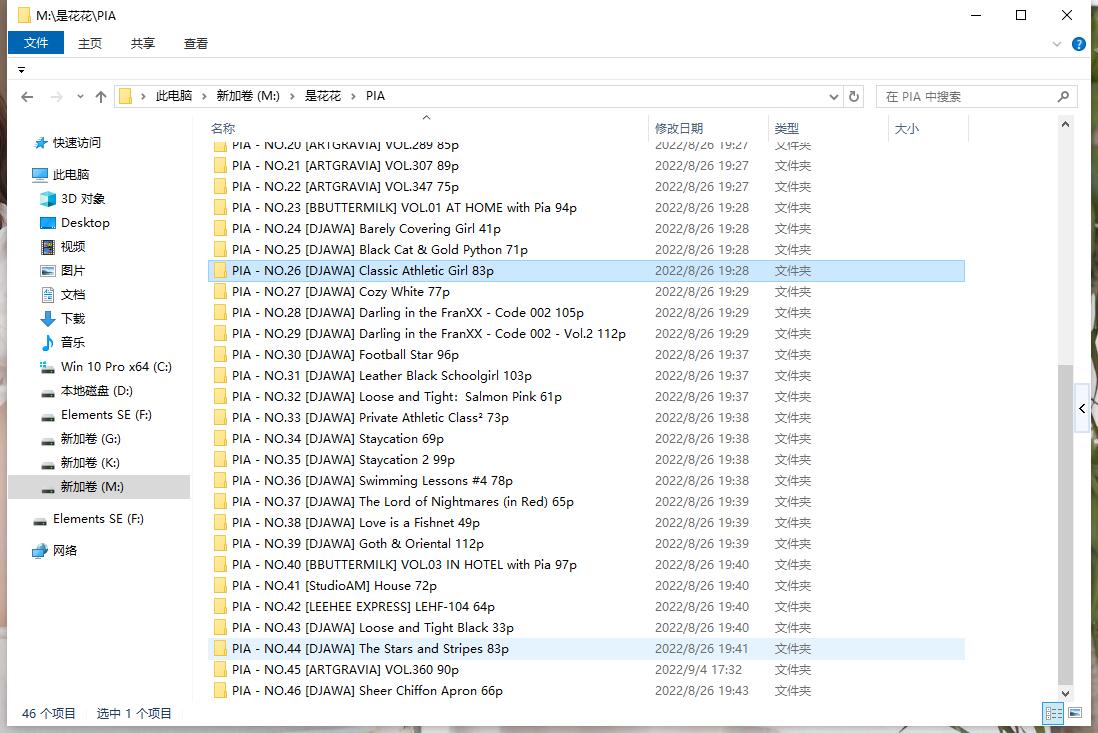Click the file list vertical scrollbar thumb
Viewport: 1098px width, 733px height.
click(1065, 524)
